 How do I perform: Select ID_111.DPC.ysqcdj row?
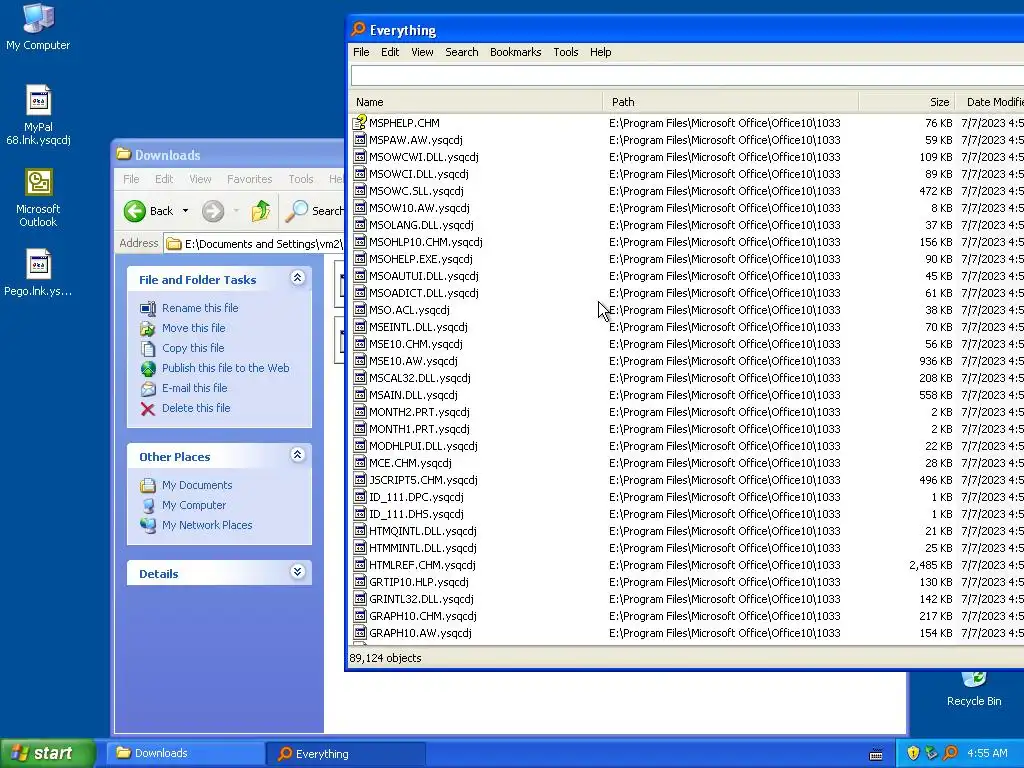(687, 497)
